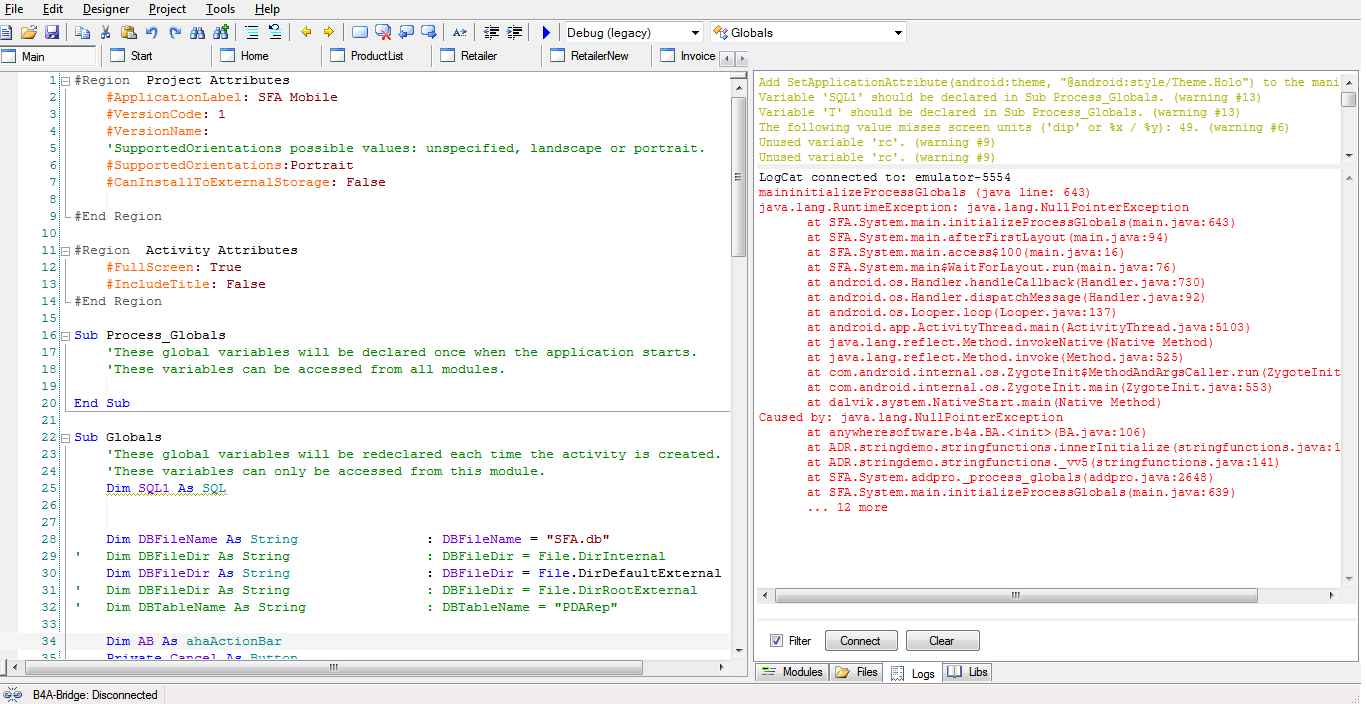This screenshot has width=1366, height=704.
Task: Open the Designer menu
Action: (105, 9)
